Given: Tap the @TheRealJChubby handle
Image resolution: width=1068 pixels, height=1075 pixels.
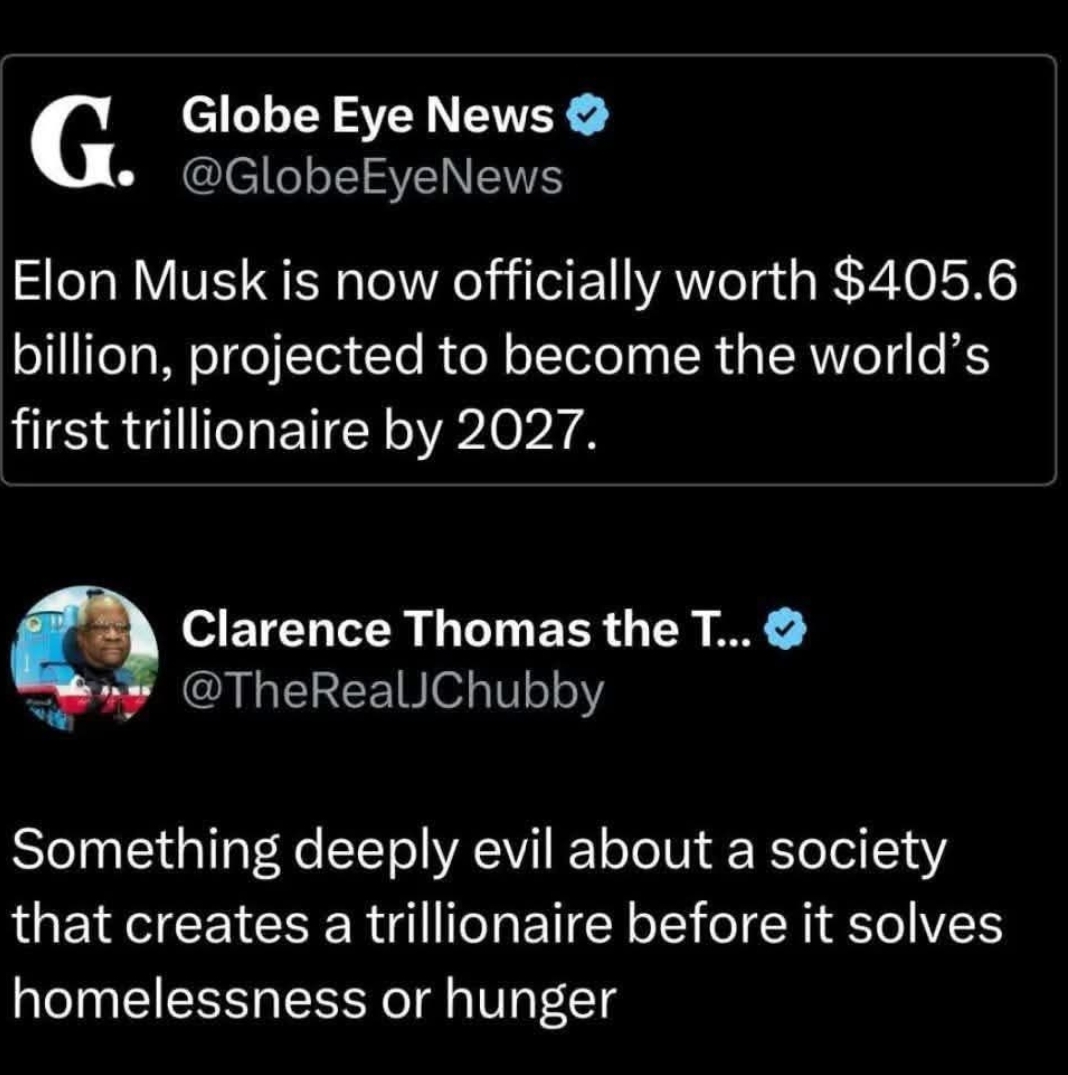Looking at the screenshot, I should tap(394, 689).
